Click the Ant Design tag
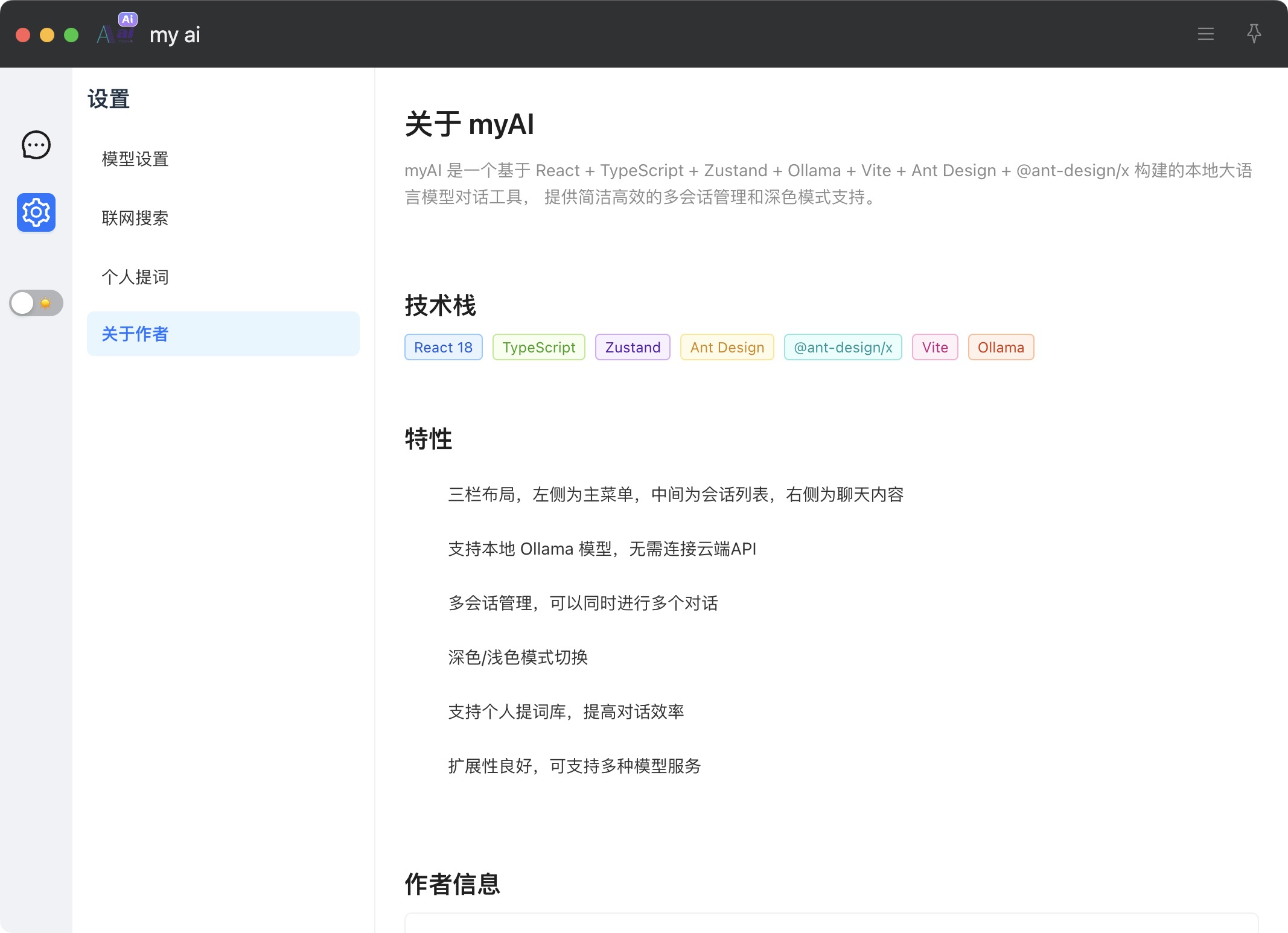Viewport: 1288px width, 933px height. (727, 348)
